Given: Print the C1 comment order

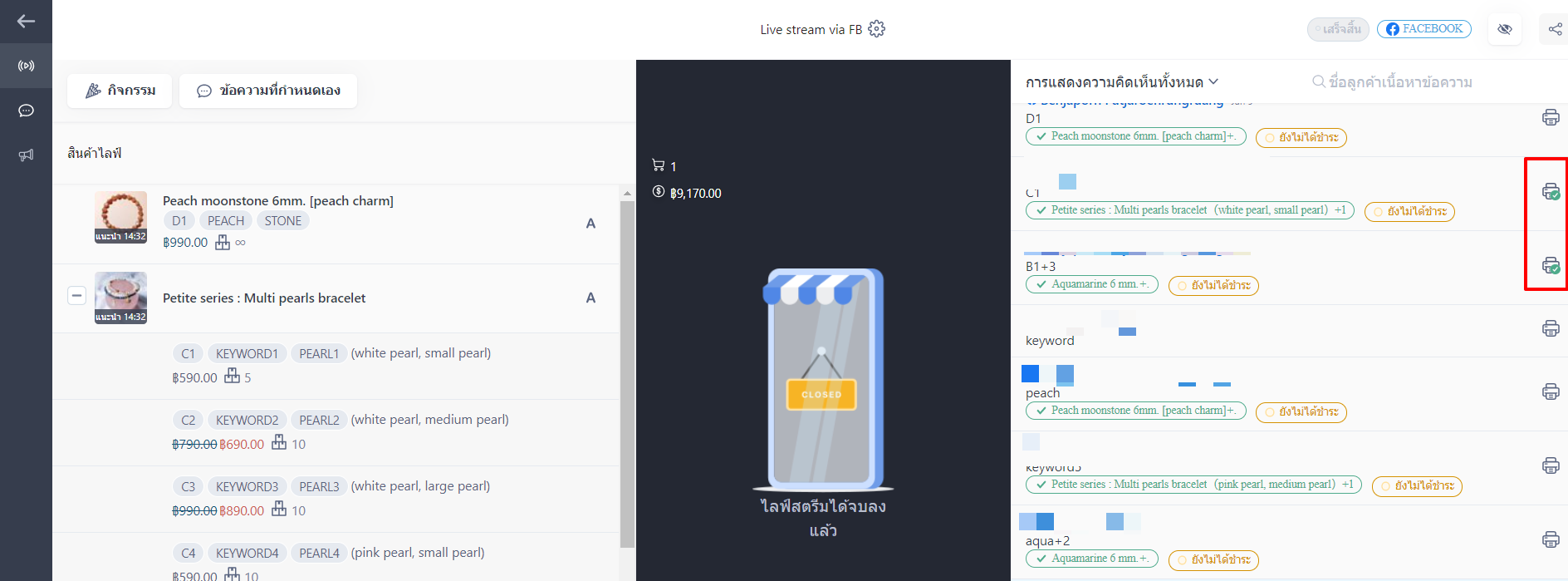Looking at the screenshot, I should tap(1551, 191).
